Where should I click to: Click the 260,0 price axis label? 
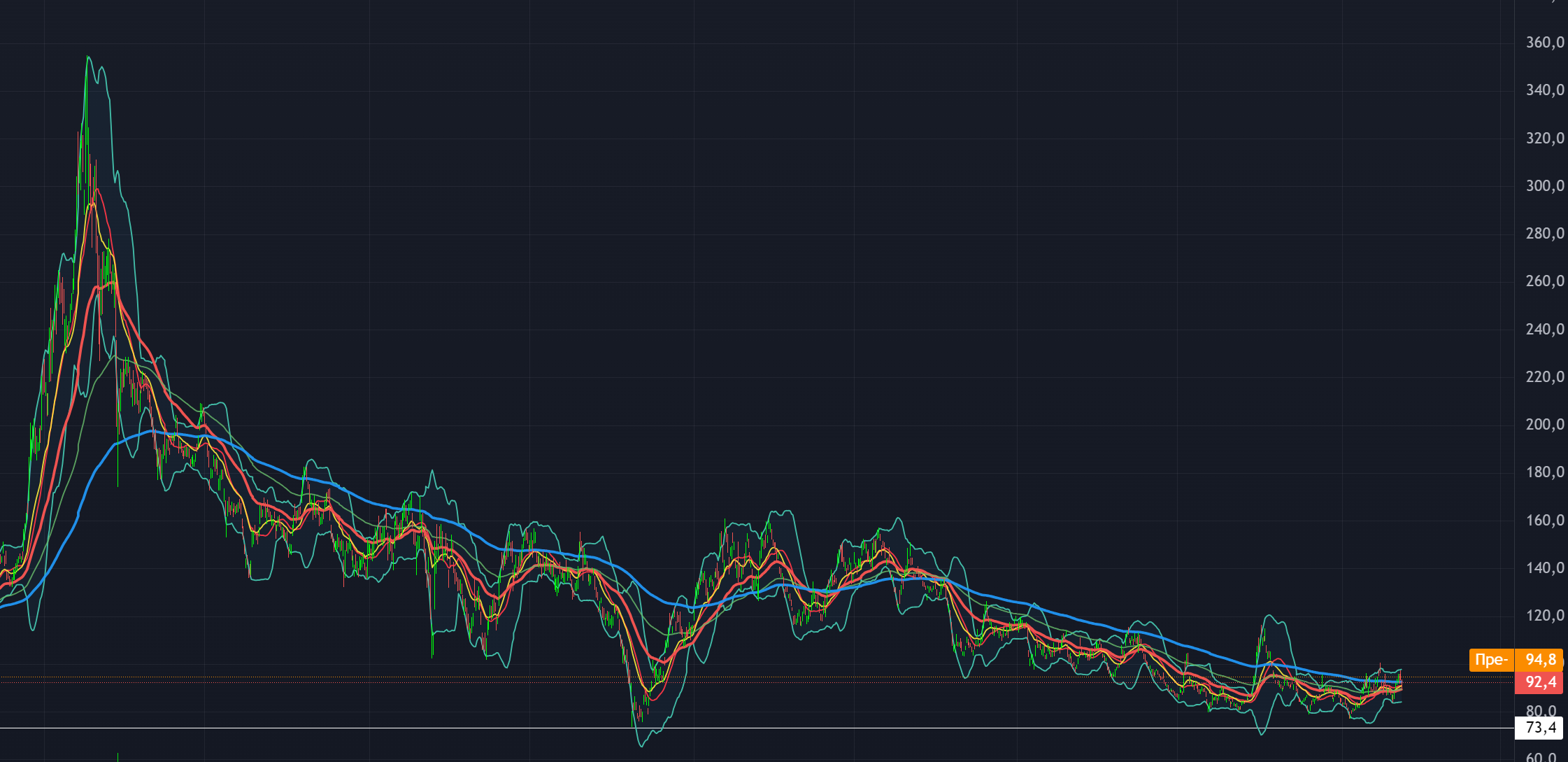click(x=1545, y=281)
